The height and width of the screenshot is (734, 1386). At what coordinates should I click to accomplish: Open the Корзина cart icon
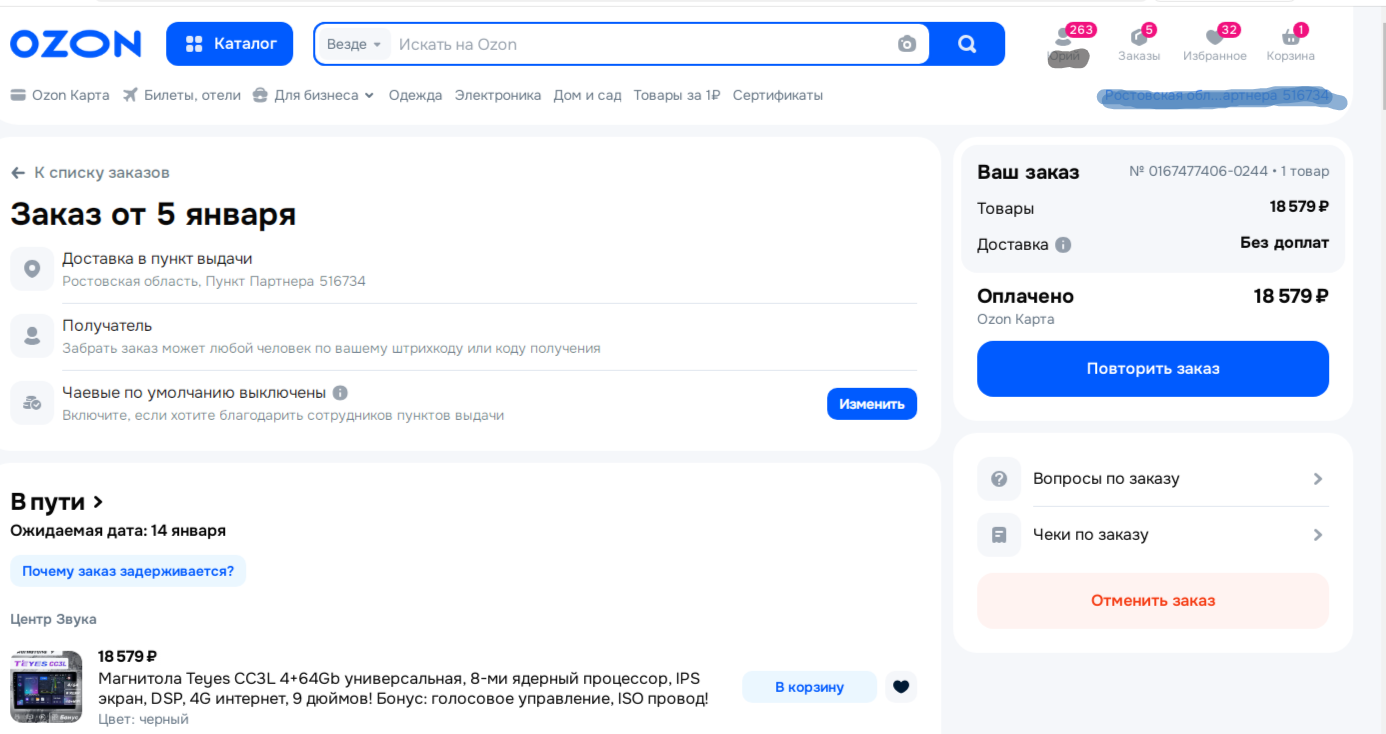pyautogui.click(x=1291, y=45)
